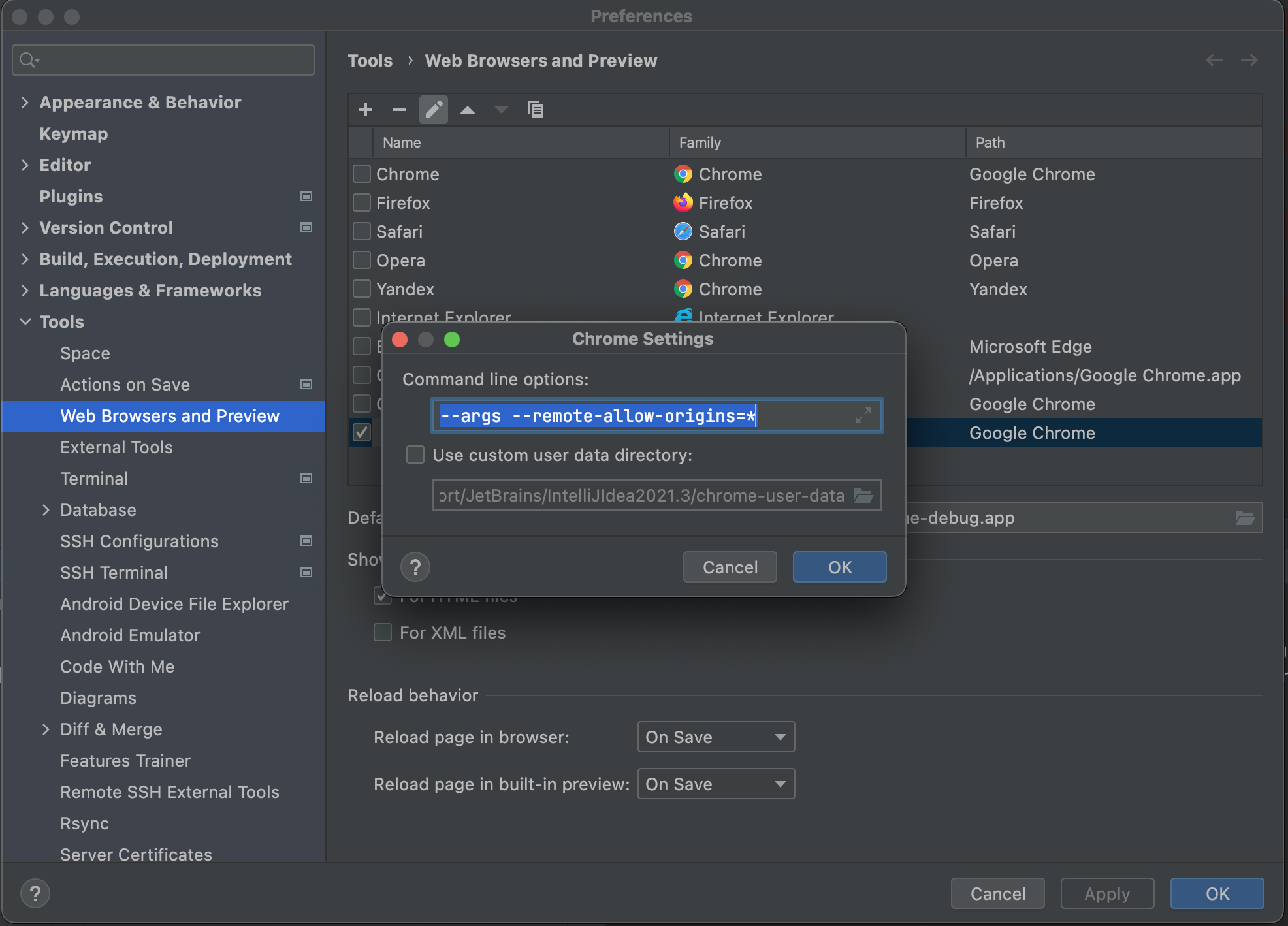Expand the Diff & Merge settings node

46,729
